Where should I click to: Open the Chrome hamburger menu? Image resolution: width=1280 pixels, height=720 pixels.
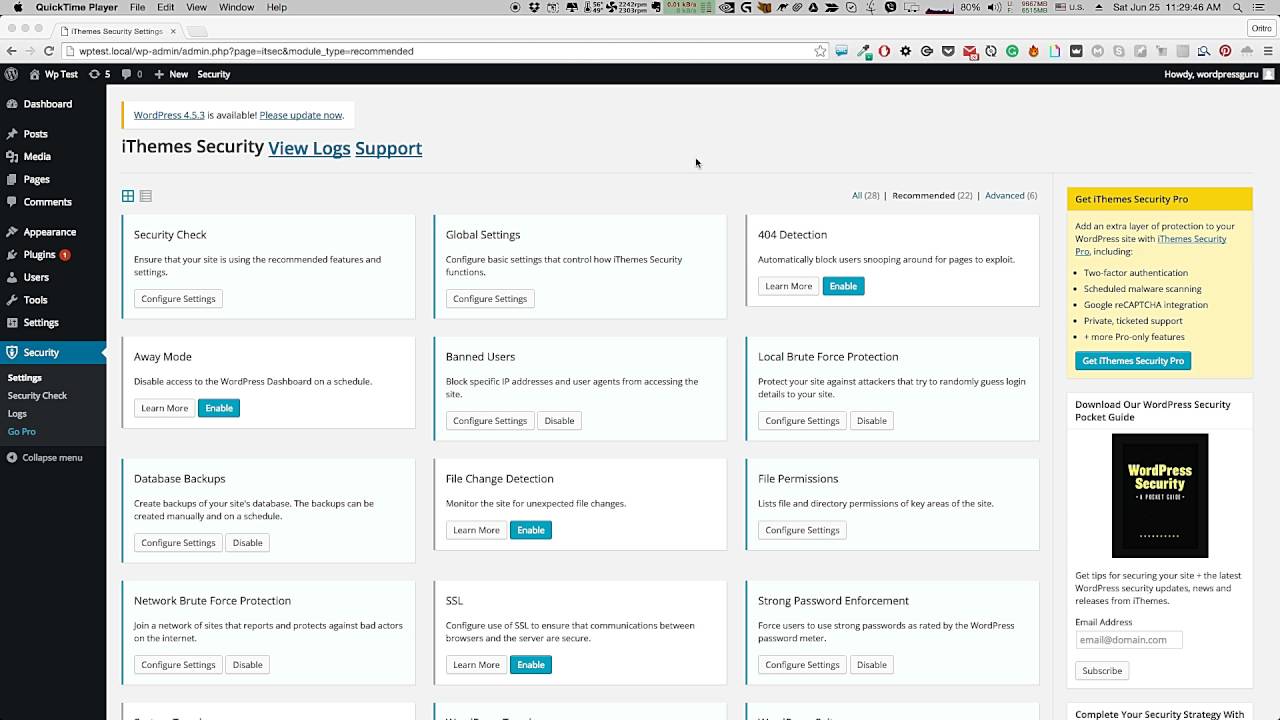tap(1268, 51)
